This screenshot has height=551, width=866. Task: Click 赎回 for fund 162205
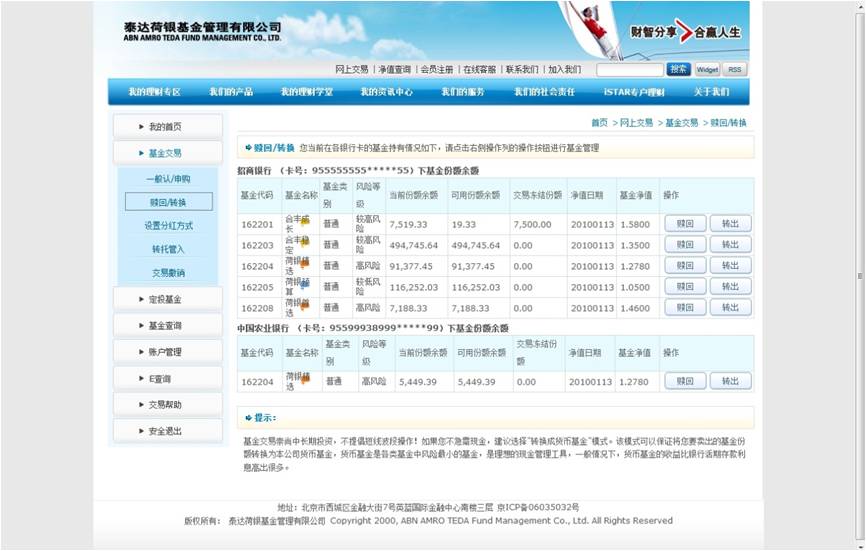pos(685,287)
